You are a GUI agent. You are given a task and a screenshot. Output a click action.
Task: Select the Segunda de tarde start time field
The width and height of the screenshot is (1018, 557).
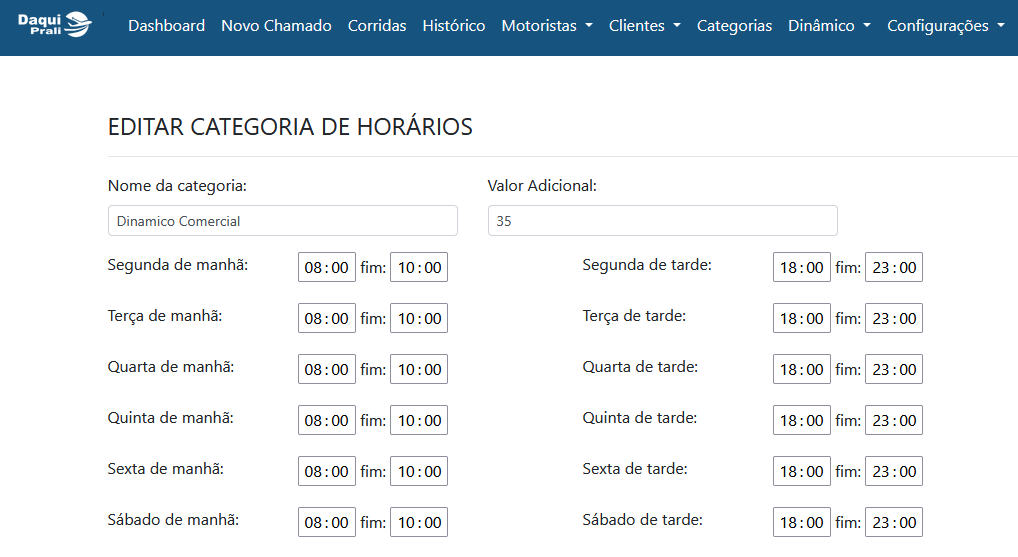pyautogui.click(x=801, y=267)
